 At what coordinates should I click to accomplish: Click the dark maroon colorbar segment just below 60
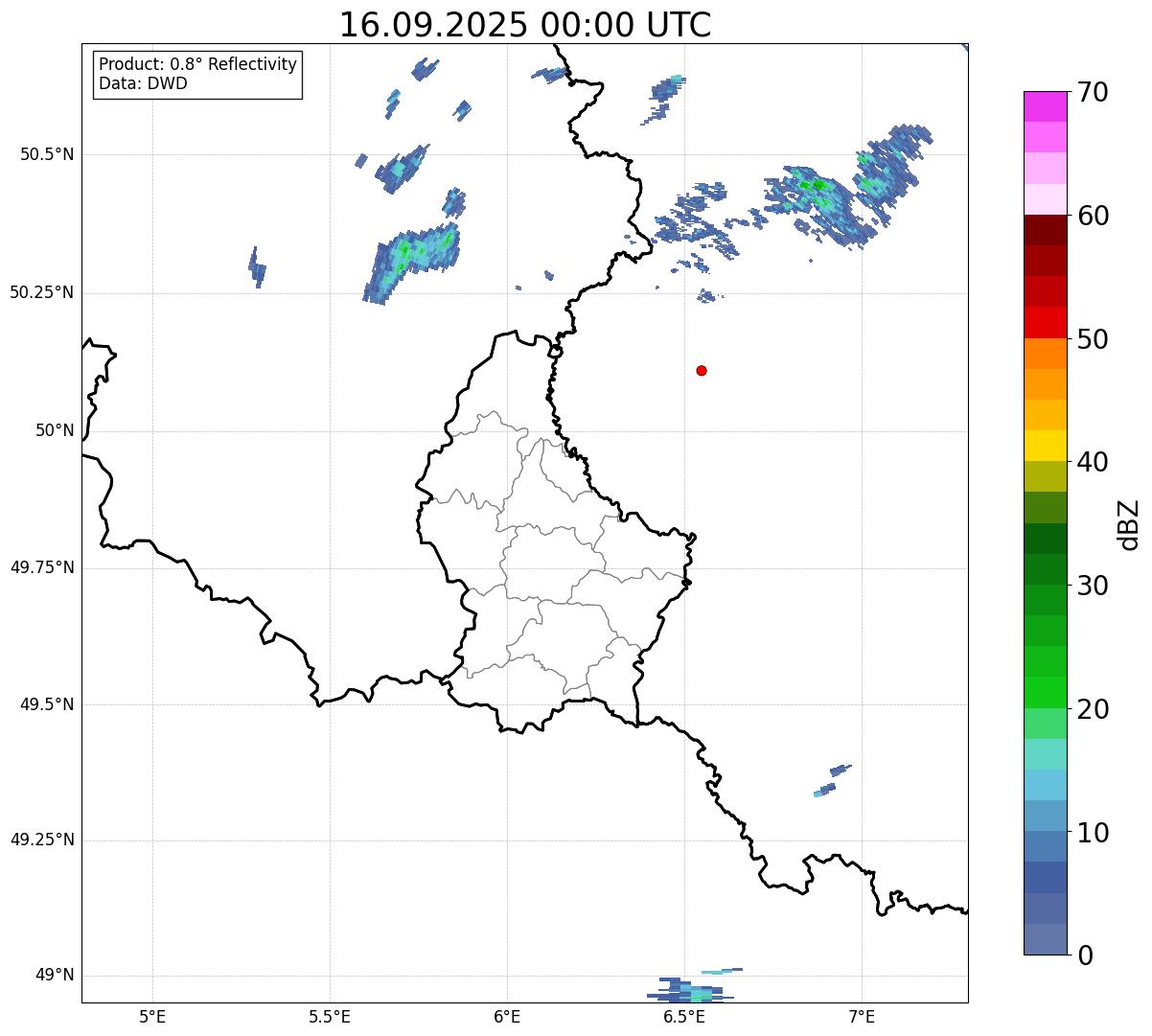(1045, 230)
